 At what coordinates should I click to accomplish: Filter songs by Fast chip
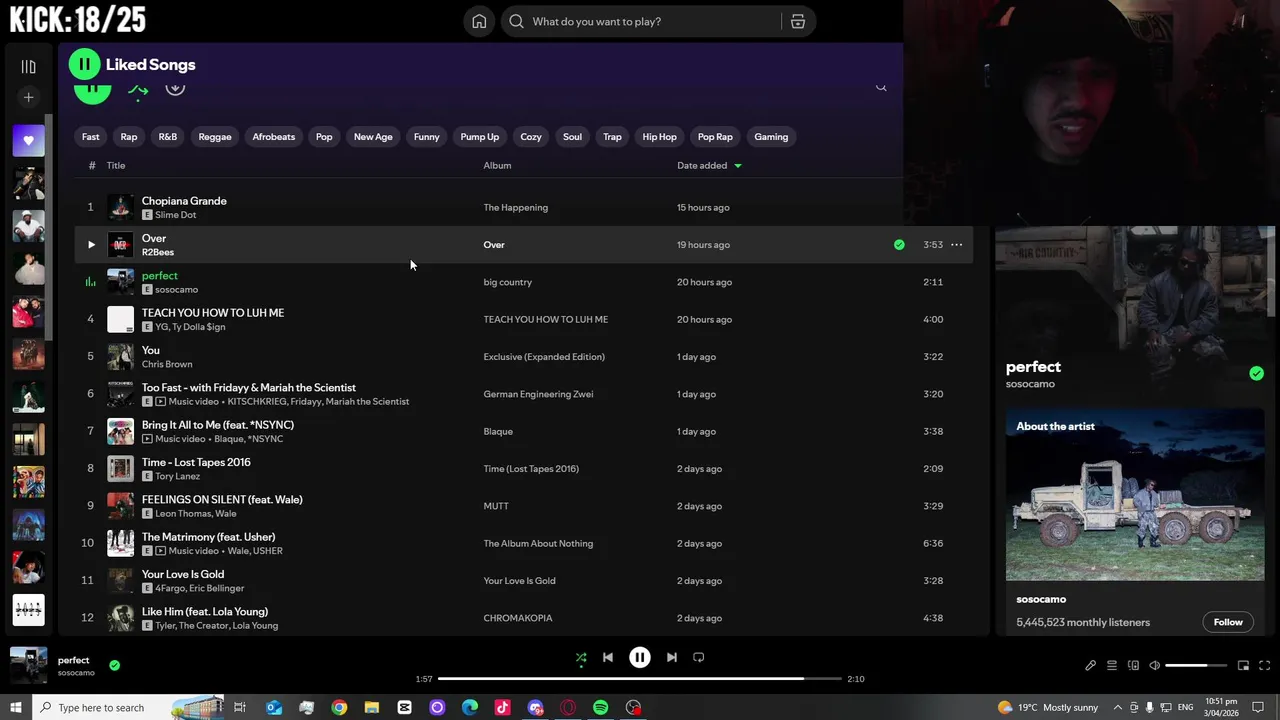pos(90,137)
